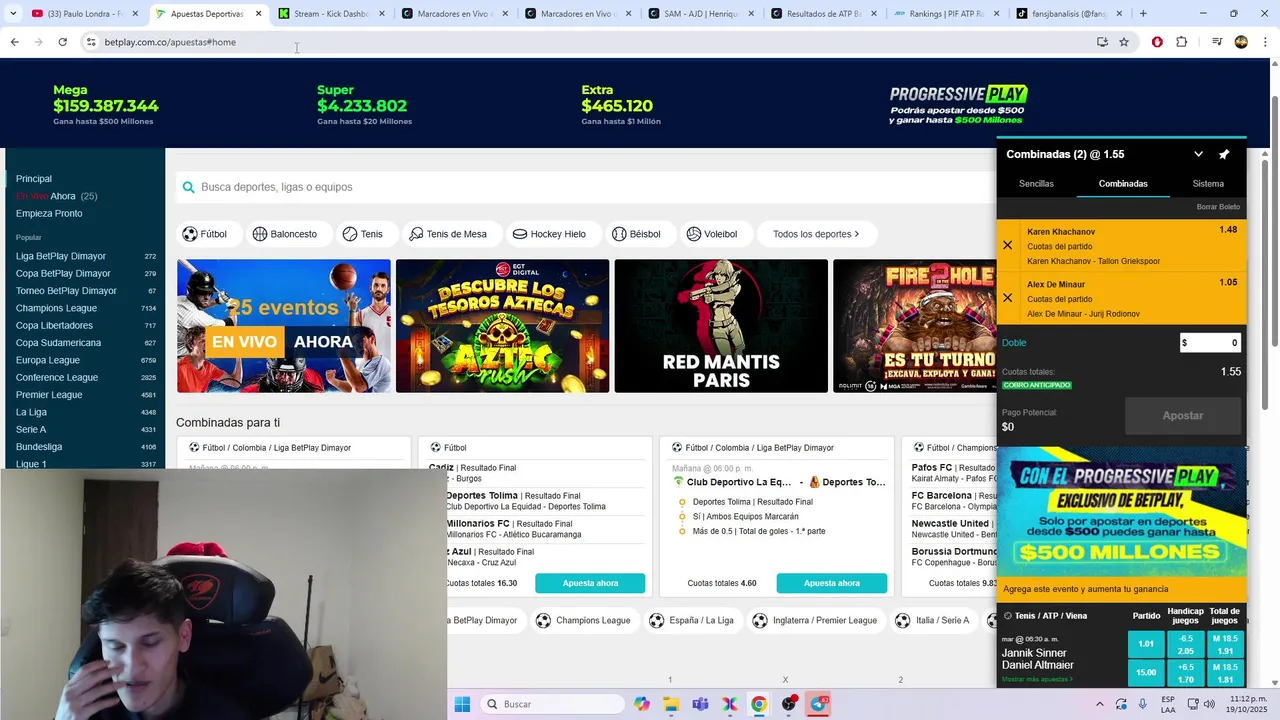Viewport: 1280px width, 720px height.
Task: Click the Apostar button
Action: pyautogui.click(x=1183, y=415)
